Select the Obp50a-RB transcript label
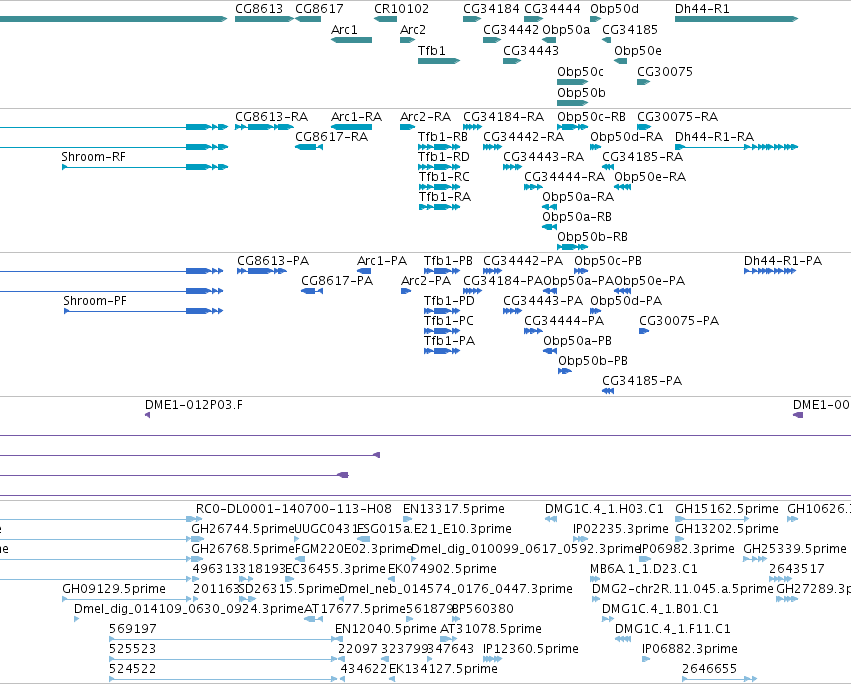 click(577, 217)
